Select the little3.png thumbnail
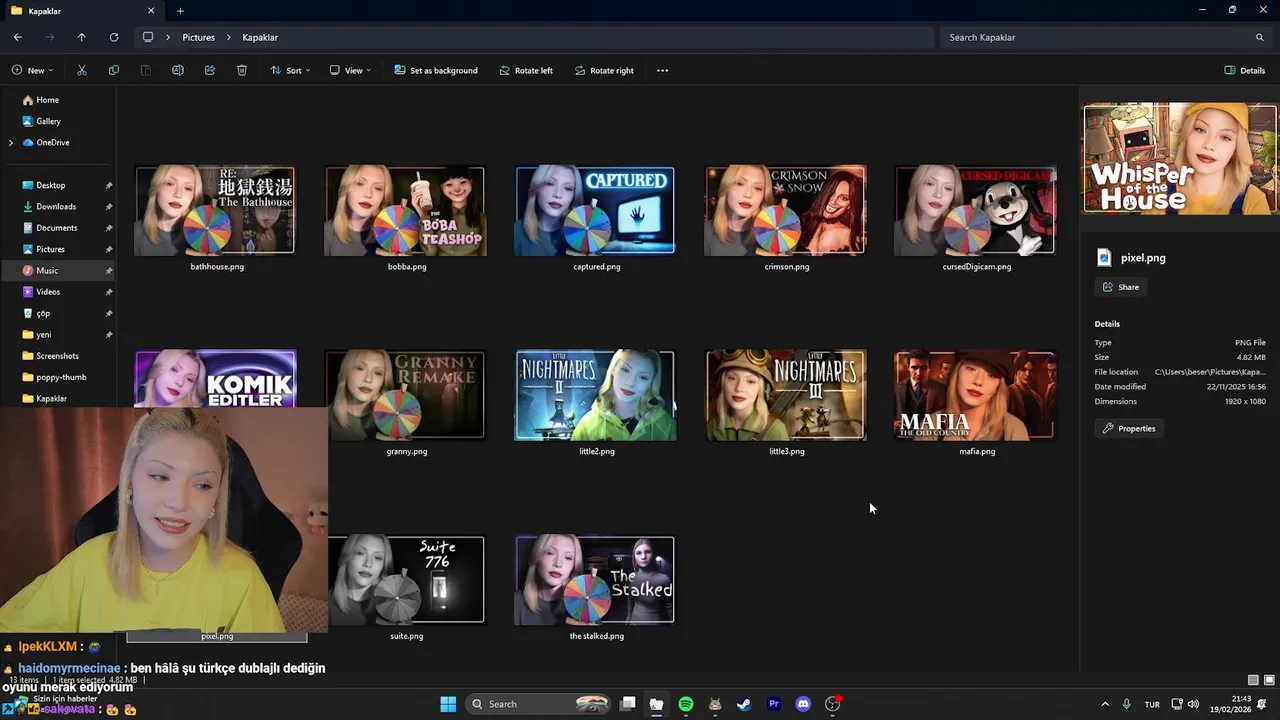This screenshot has height=720, width=1280. 785,395
